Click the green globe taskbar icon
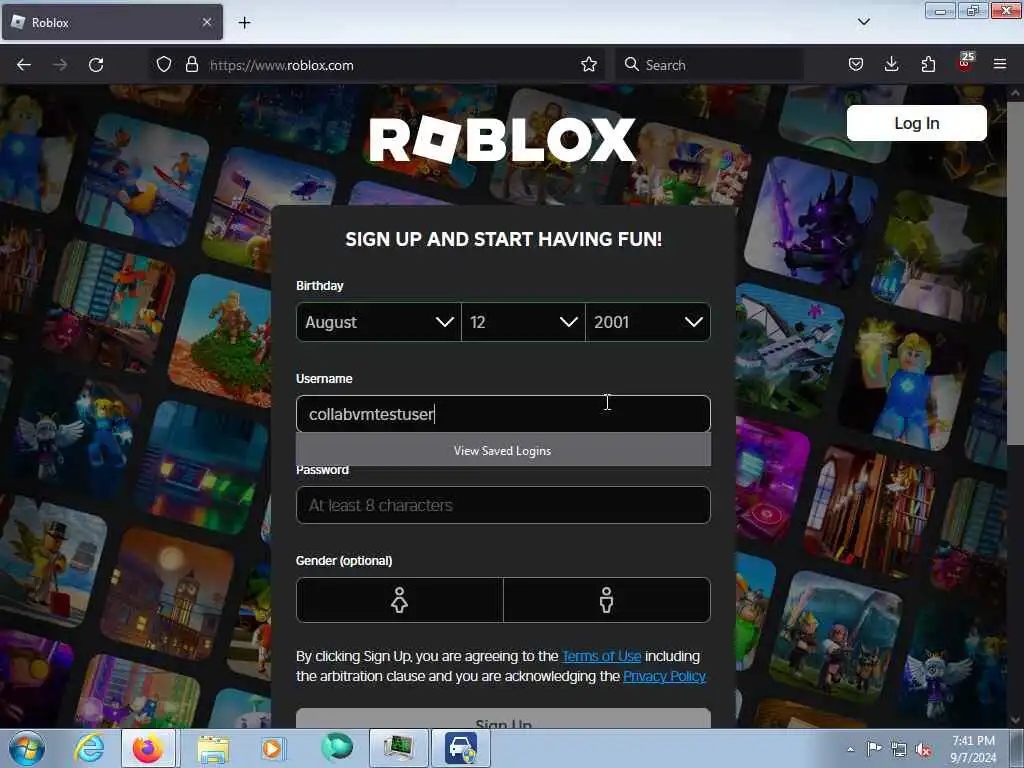 336,747
